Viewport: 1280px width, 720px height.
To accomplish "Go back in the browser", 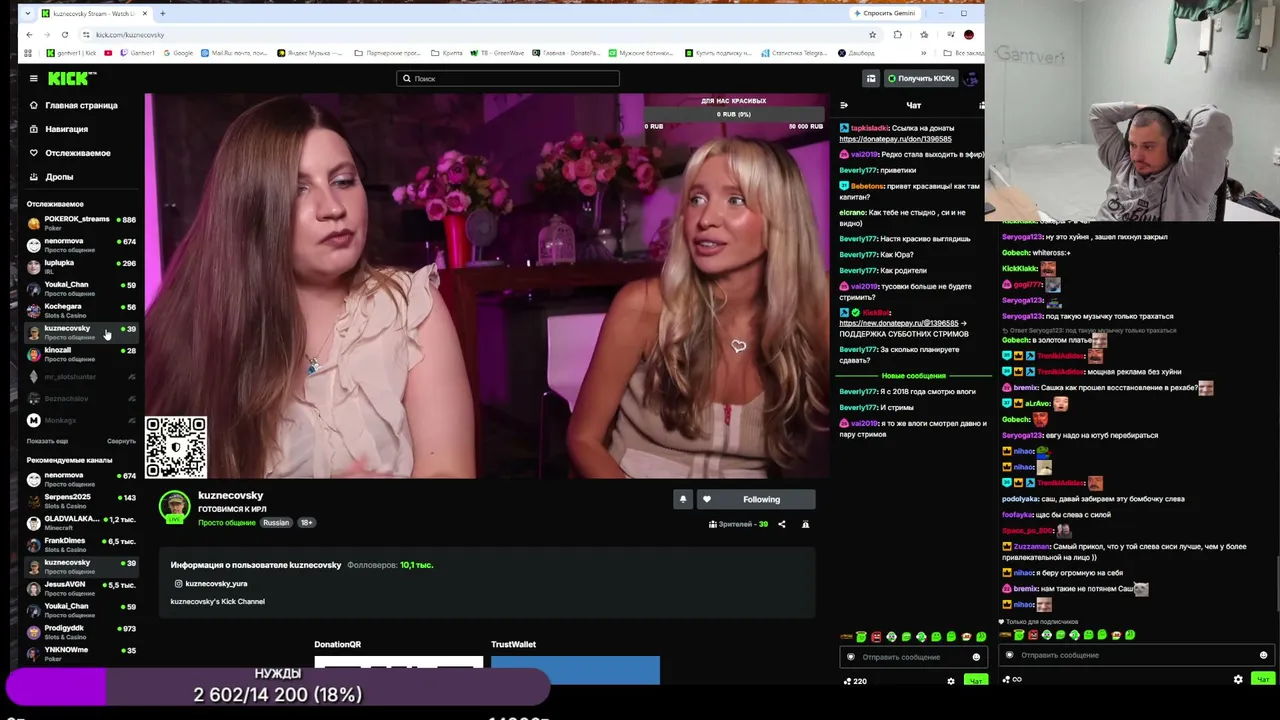I will (29, 34).
